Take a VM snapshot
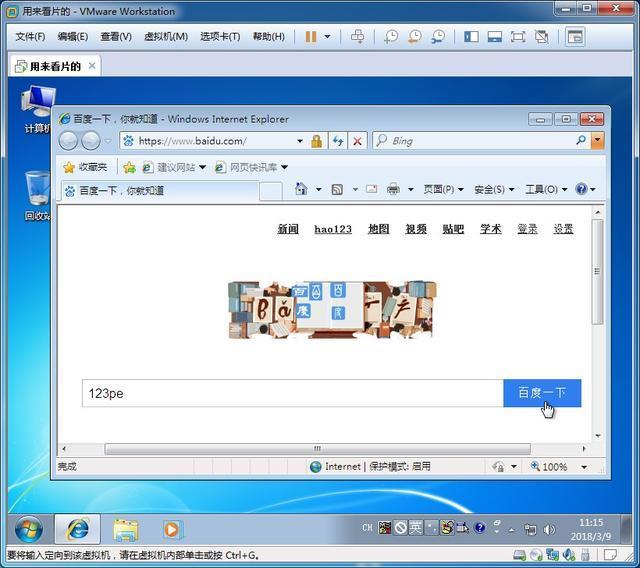 tap(391, 37)
